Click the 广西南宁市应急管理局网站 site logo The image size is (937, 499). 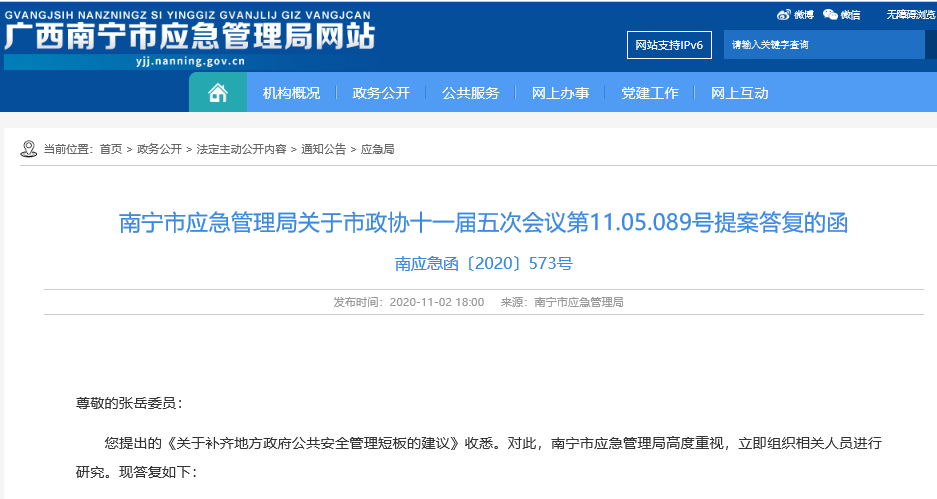(189, 40)
